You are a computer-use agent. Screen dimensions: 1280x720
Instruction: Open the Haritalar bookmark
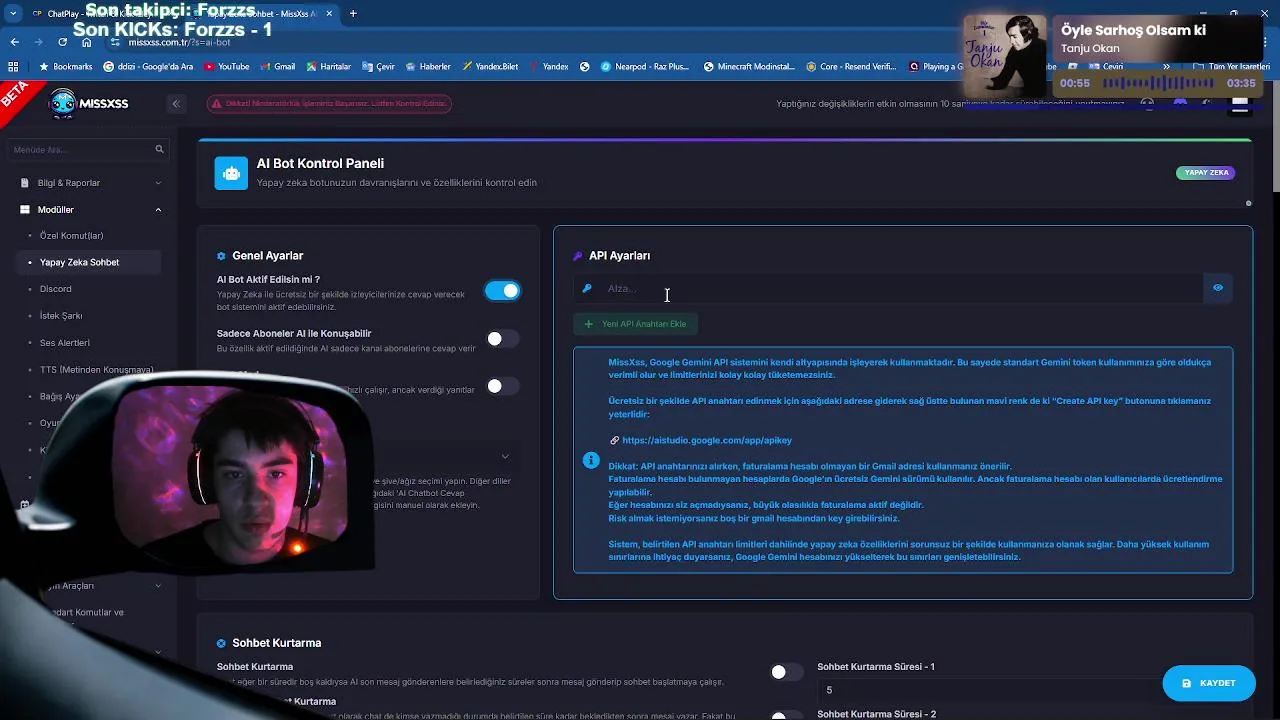(x=329, y=67)
